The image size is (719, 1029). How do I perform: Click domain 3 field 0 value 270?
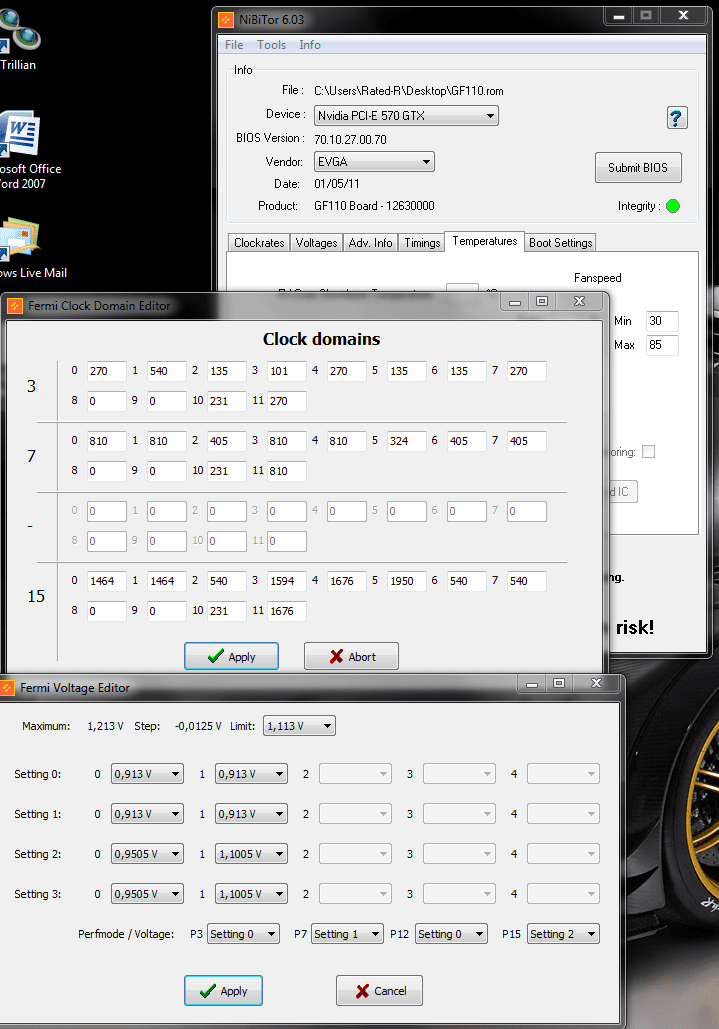107,371
